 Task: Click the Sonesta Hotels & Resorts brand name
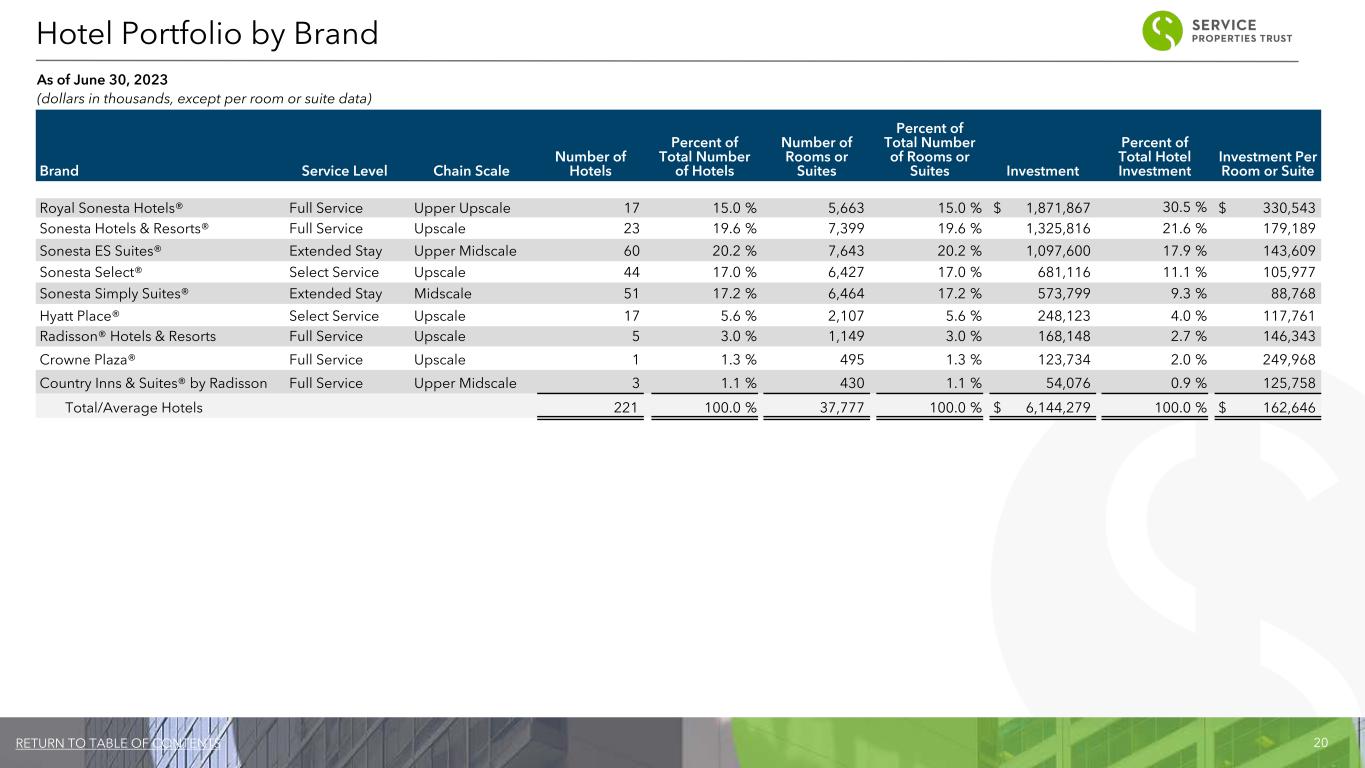tap(124, 228)
